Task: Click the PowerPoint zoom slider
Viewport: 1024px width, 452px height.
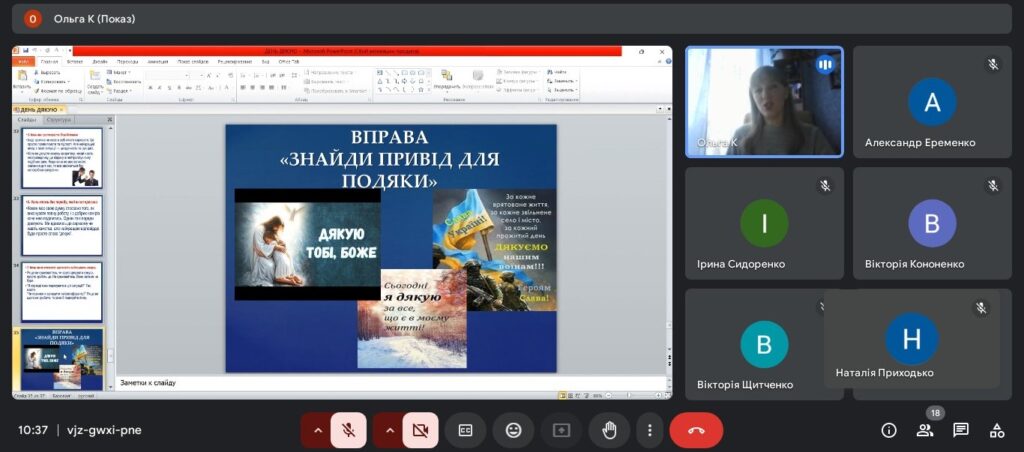Action: click(x=628, y=396)
